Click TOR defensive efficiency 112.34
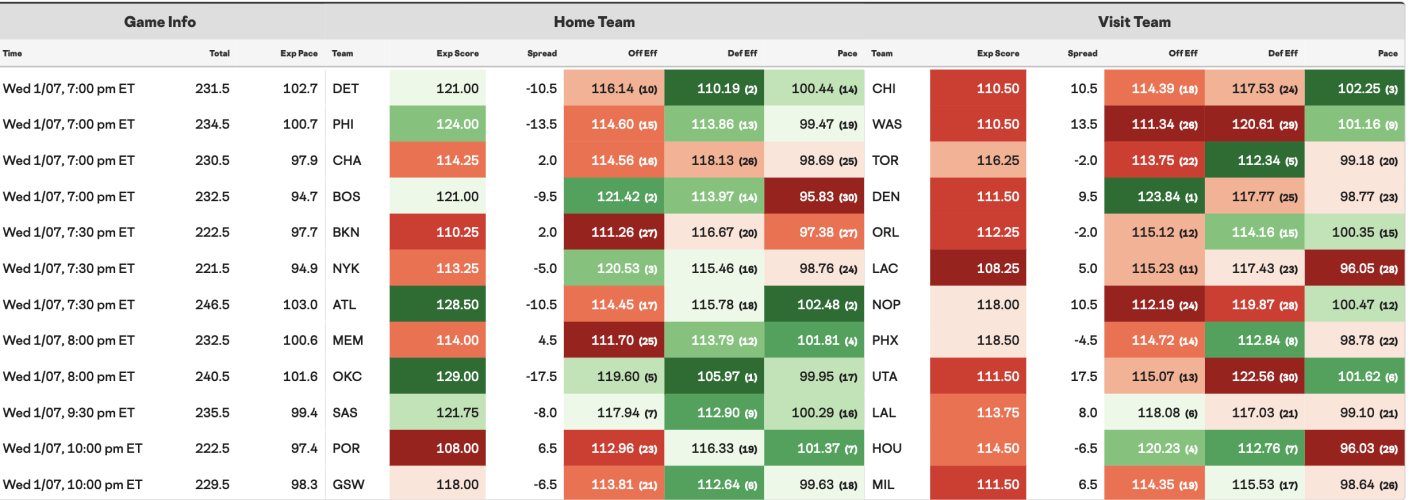Viewport: 1420px width, 500px height. 1254,160
